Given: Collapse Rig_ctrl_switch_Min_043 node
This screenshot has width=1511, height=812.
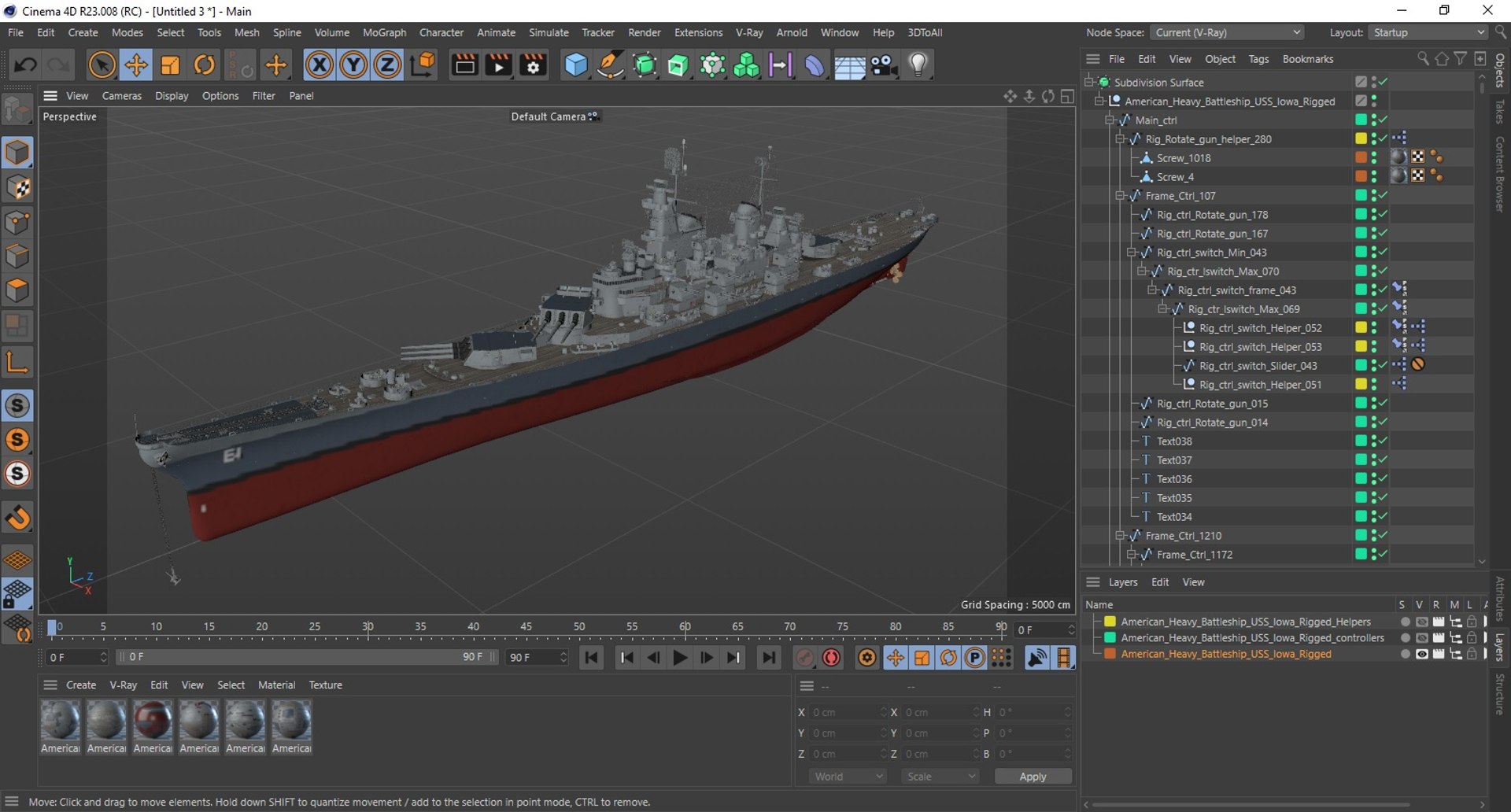Looking at the screenshot, I should tap(1131, 252).
